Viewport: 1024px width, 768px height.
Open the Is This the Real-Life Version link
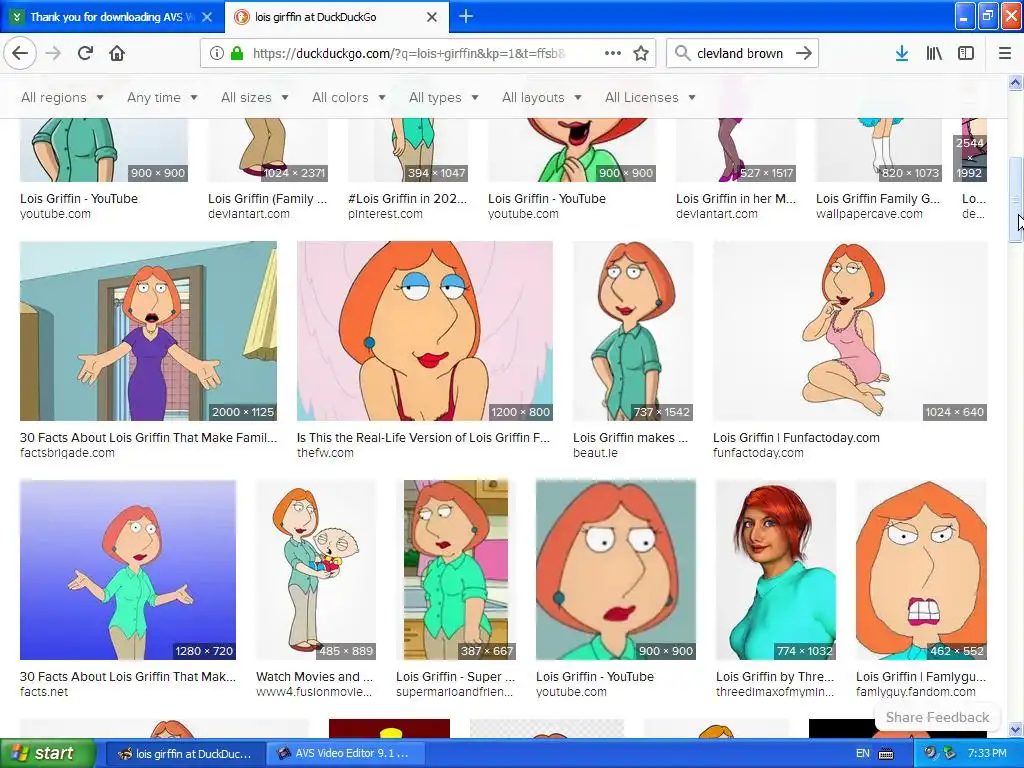point(423,438)
